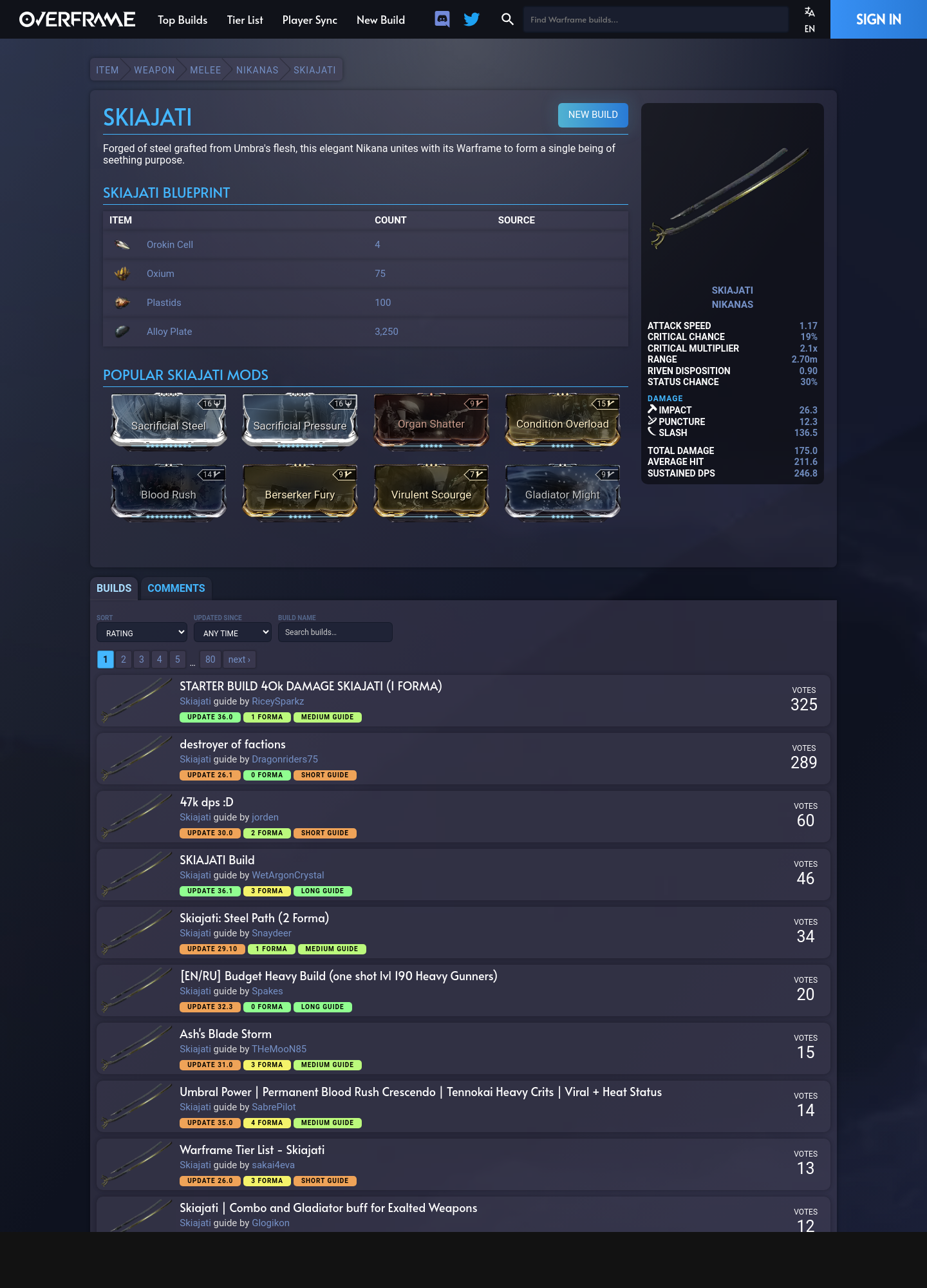Select the Builds tab

pos(114,588)
